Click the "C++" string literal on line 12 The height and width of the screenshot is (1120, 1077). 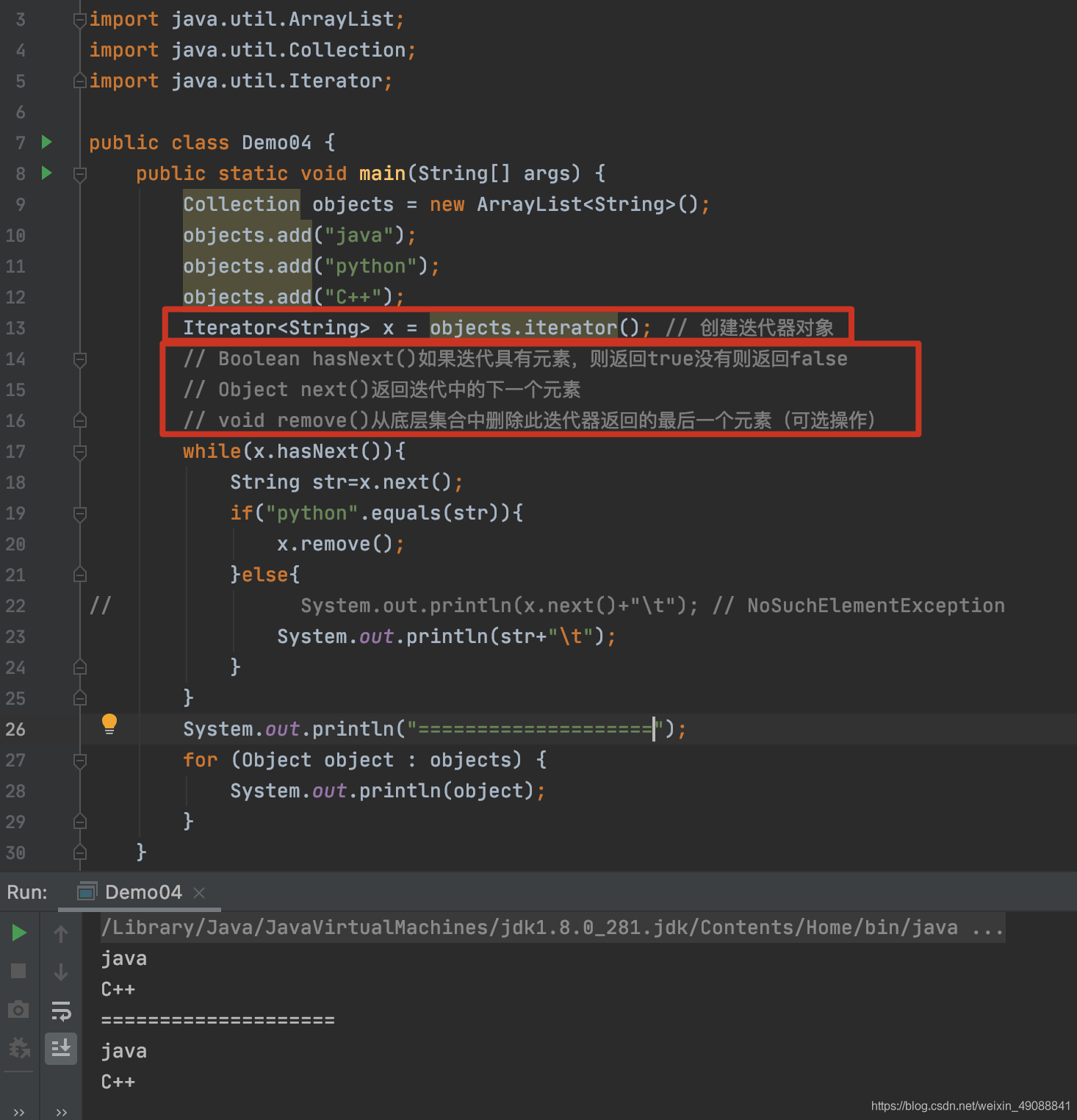pyautogui.click(x=353, y=297)
